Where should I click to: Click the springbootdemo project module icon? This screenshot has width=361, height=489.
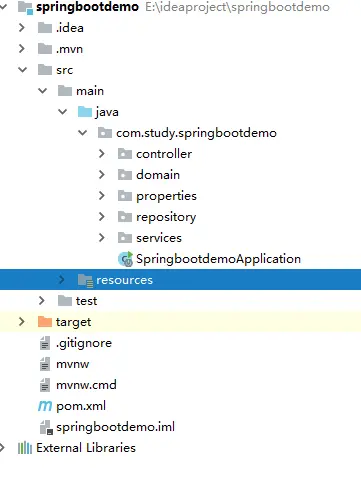(25, 7)
